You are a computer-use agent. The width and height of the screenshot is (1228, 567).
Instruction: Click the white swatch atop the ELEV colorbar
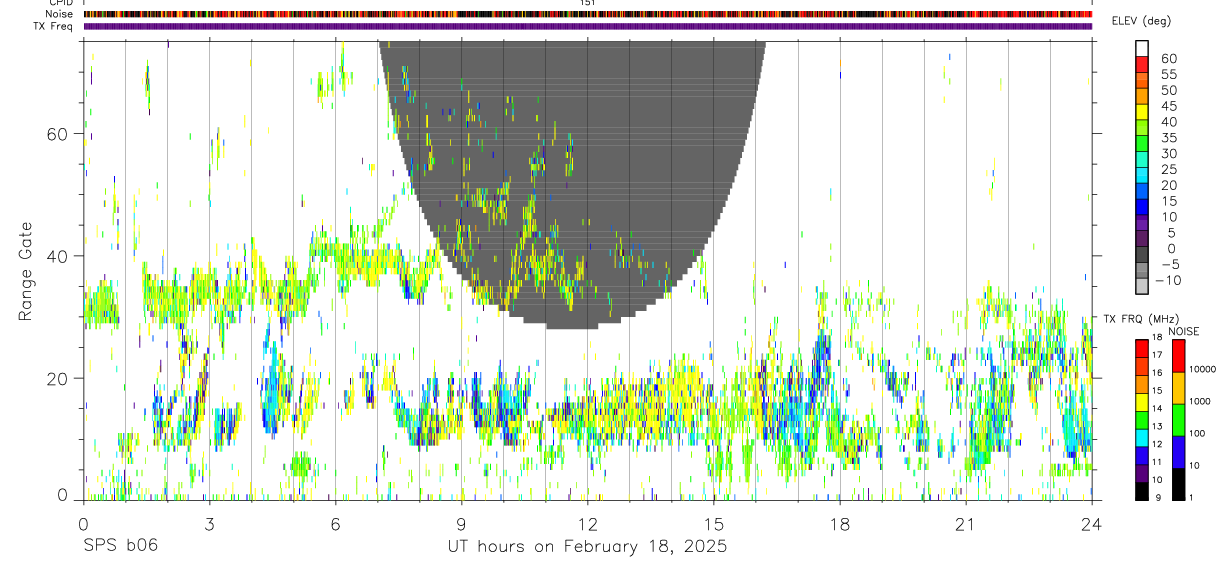pos(1141,48)
